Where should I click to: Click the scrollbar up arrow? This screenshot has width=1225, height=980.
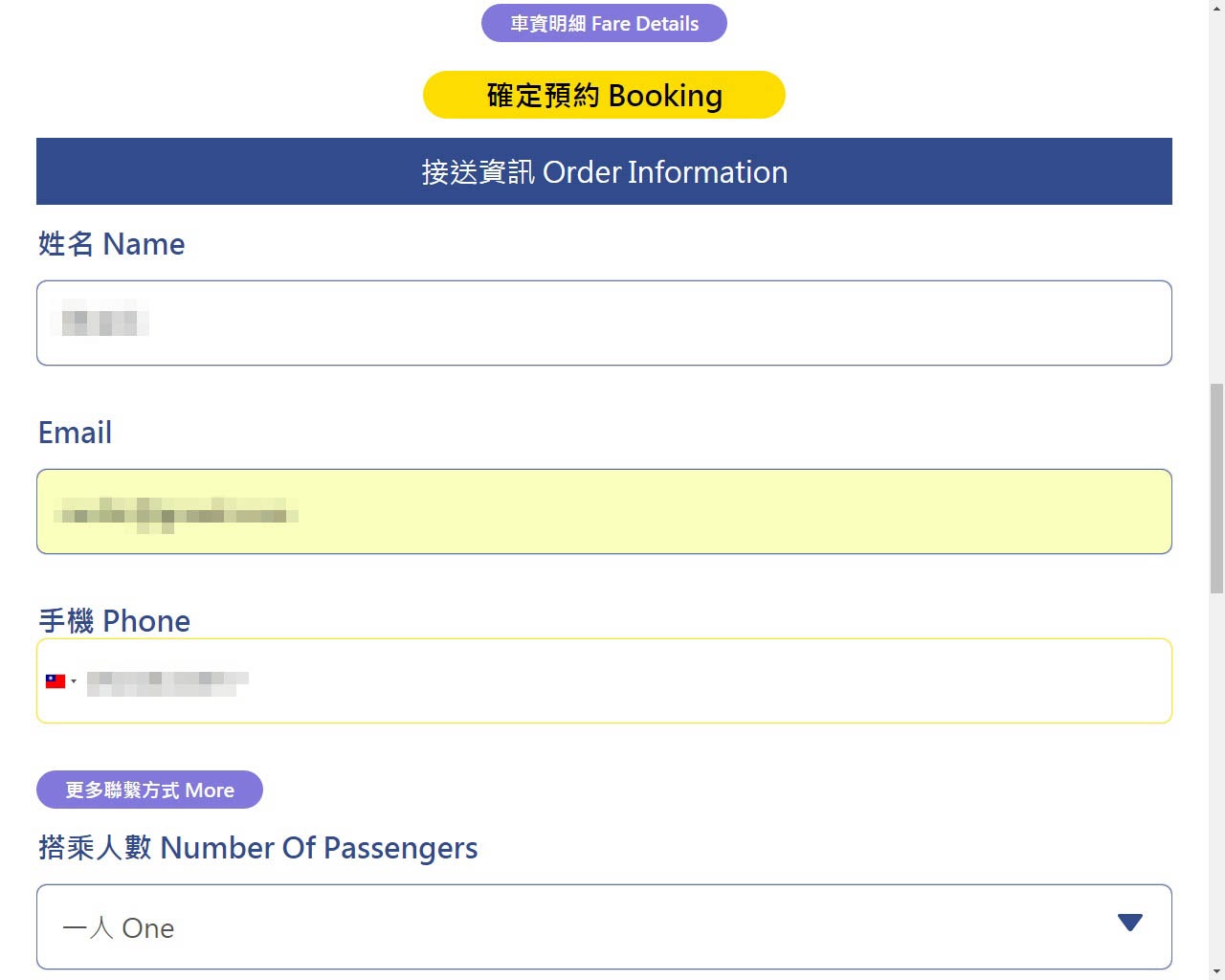1216,8
